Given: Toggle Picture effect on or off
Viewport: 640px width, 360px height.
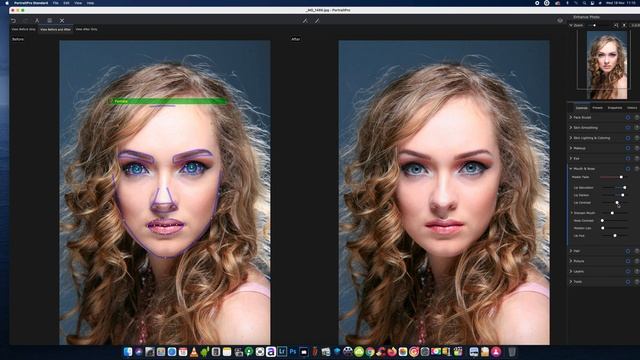Looking at the screenshot, I should click(637, 261).
